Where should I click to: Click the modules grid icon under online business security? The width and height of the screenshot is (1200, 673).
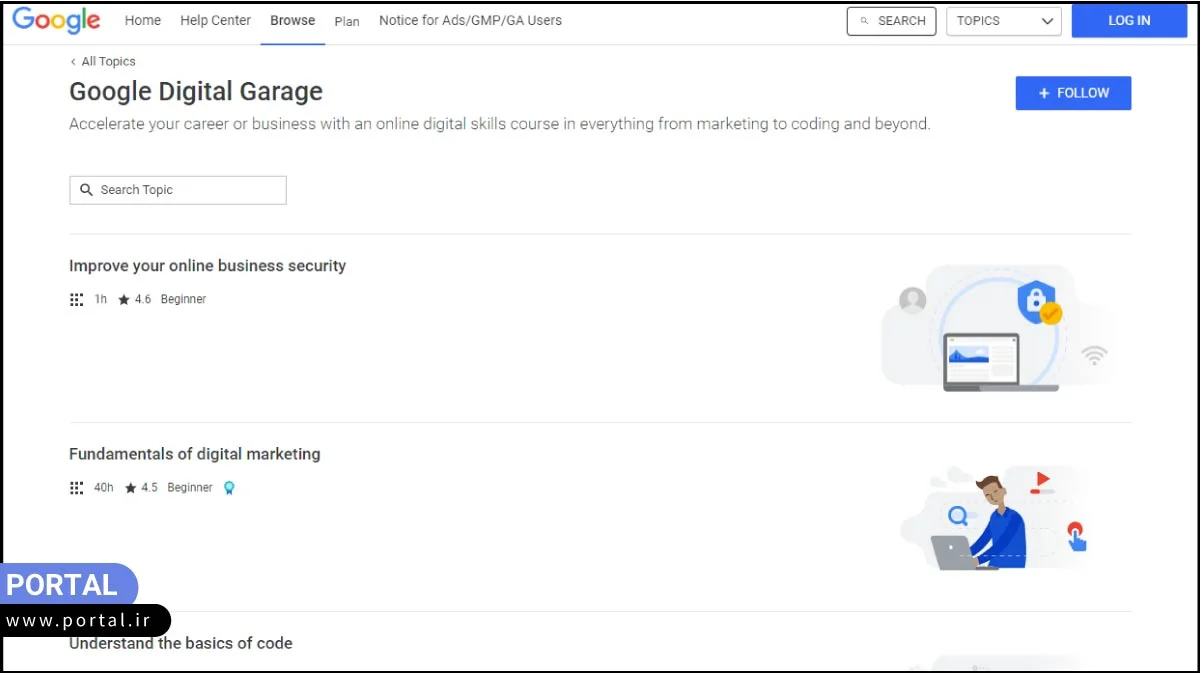tap(77, 298)
